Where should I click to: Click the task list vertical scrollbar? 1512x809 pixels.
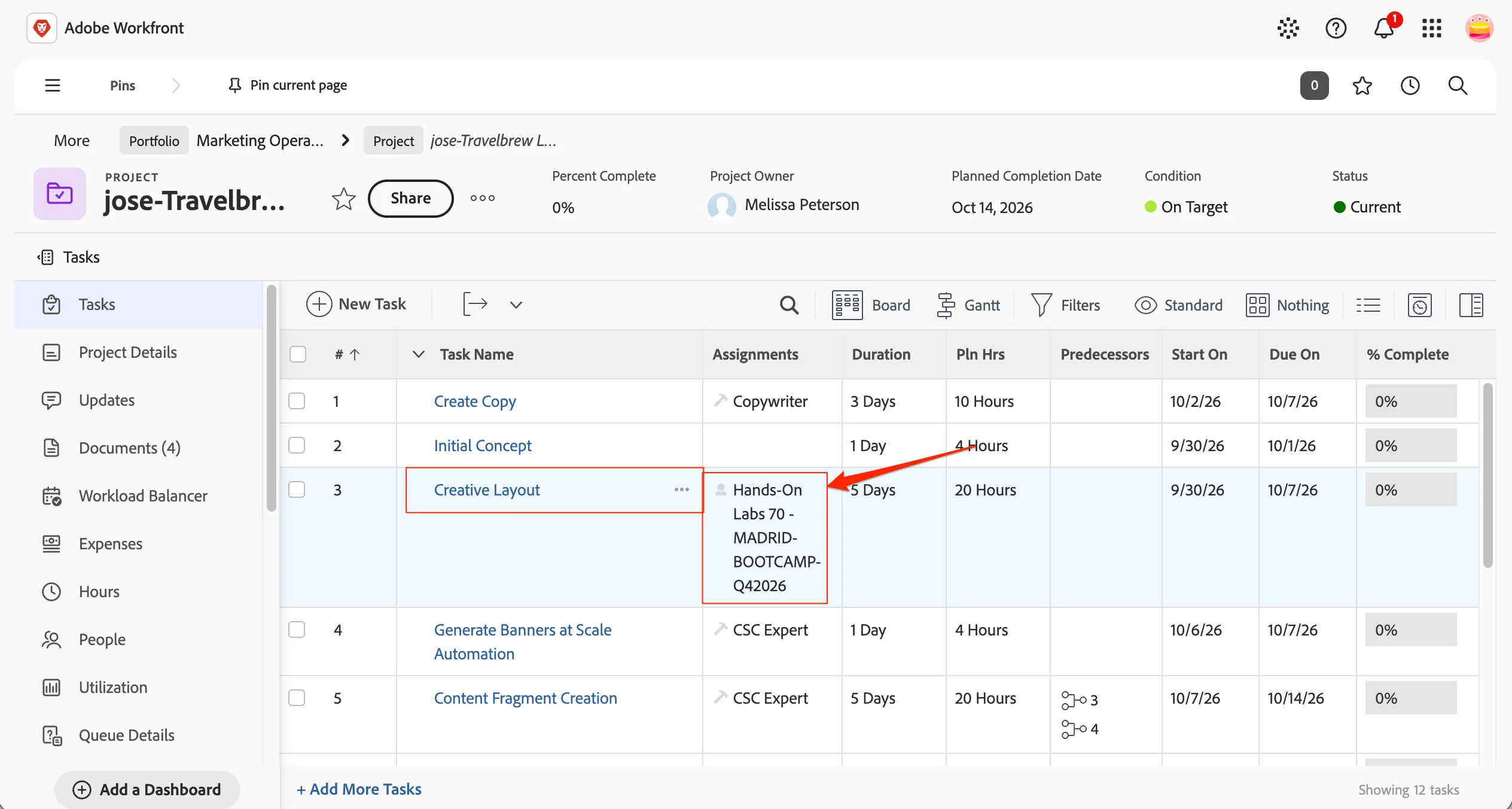pos(1487,476)
